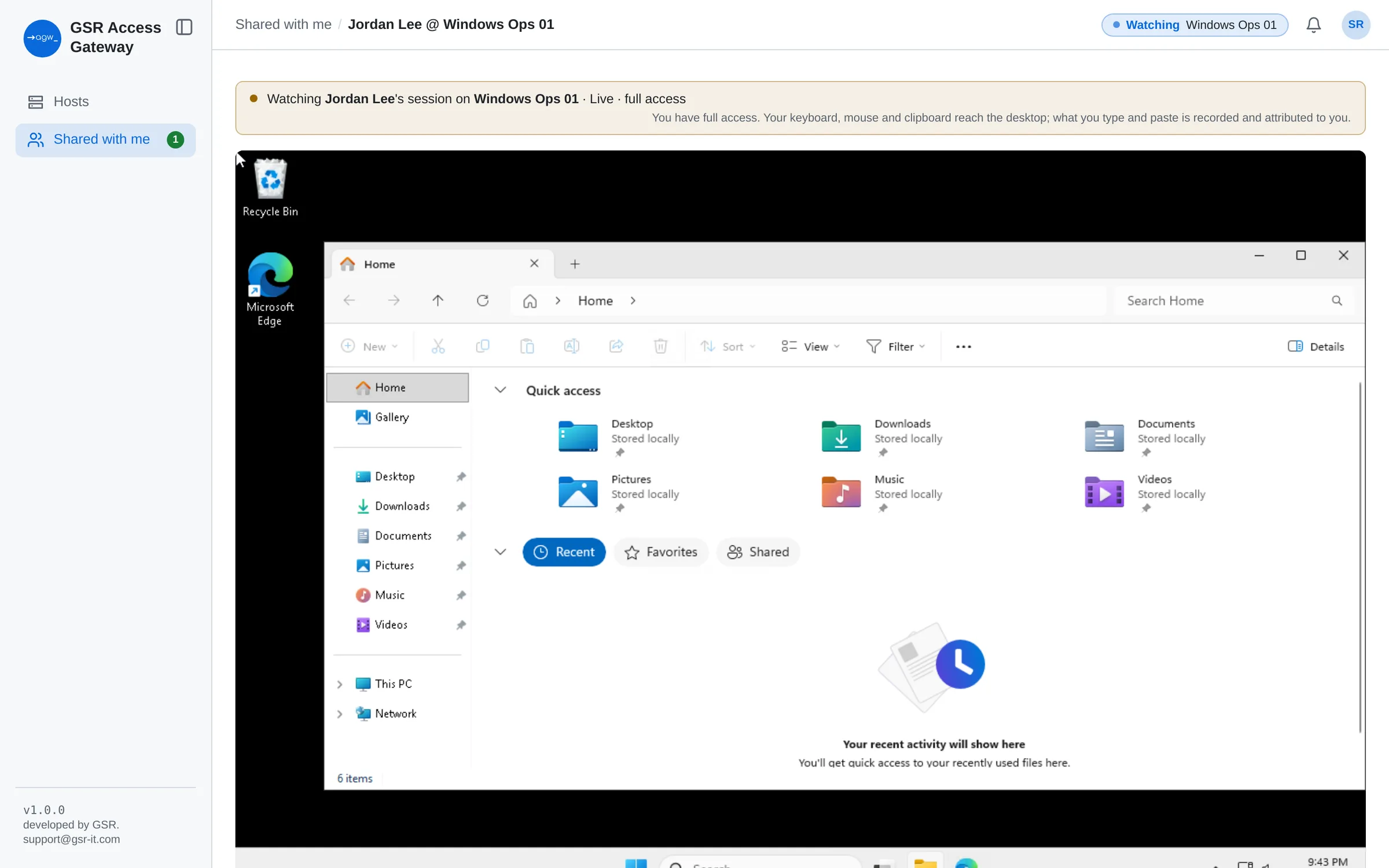
Task: Click the Explorer back arrow
Action: [x=349, y=300]
